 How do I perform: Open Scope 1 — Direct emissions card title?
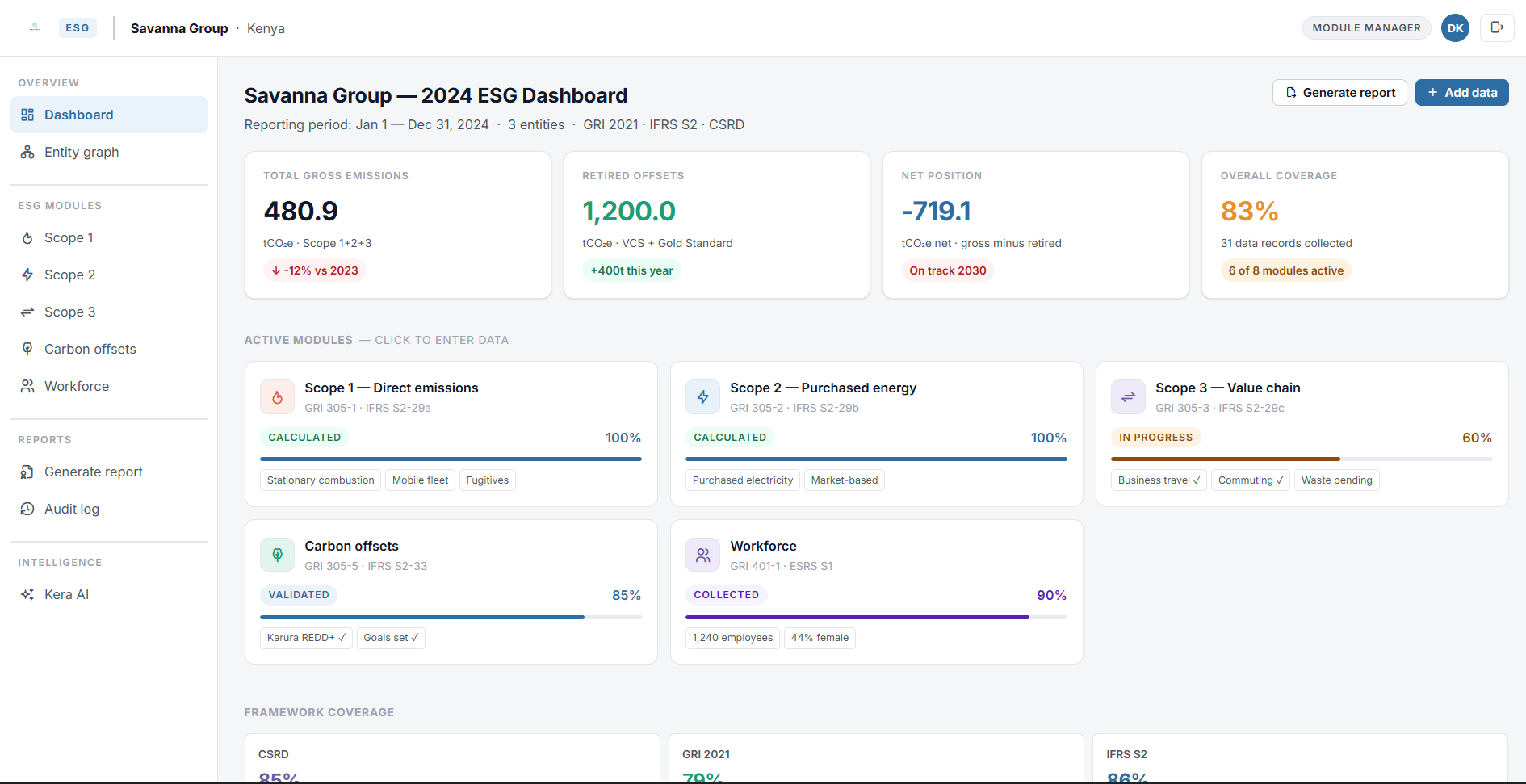tap(392, 388)
